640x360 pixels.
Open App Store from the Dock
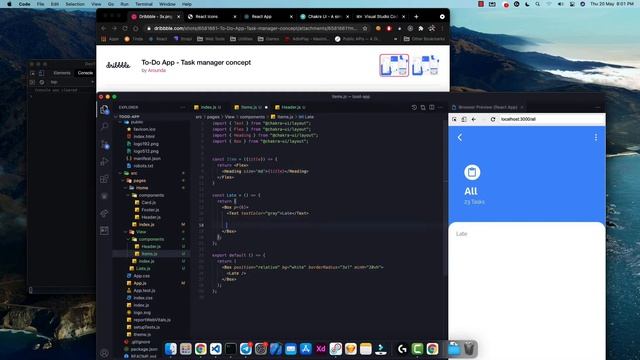click(306, 349)
